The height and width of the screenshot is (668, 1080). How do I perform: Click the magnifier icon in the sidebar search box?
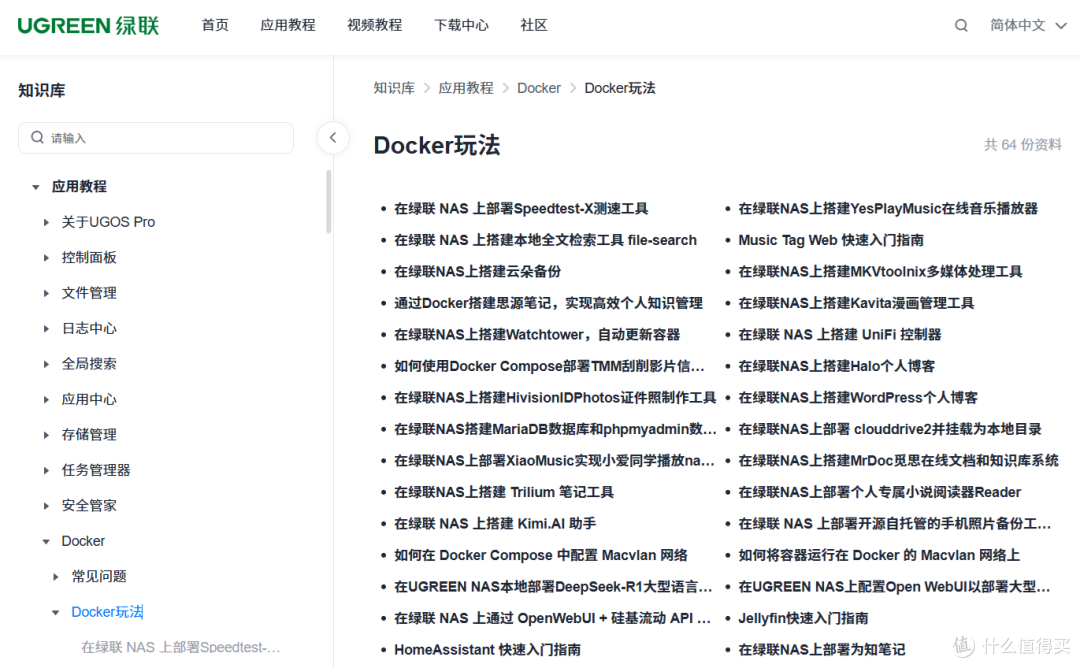pos(37,138)
